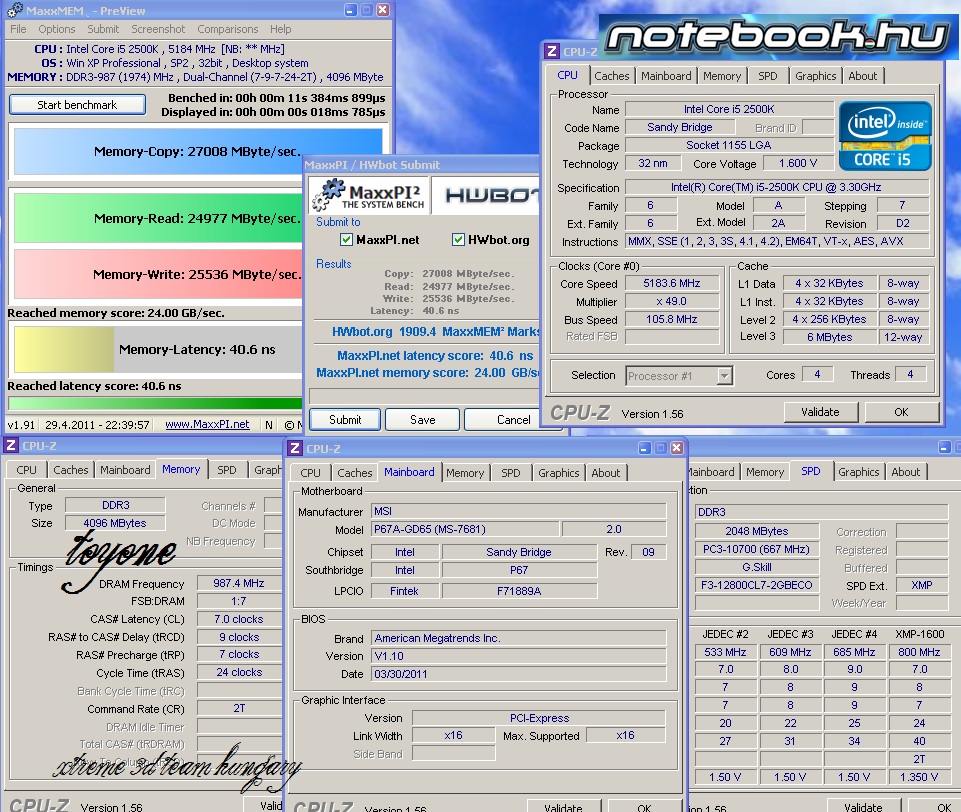Click the F3-12800CL7-2GBECO part number field
Screen dimensions: 961x812
[x=757, y=585]
